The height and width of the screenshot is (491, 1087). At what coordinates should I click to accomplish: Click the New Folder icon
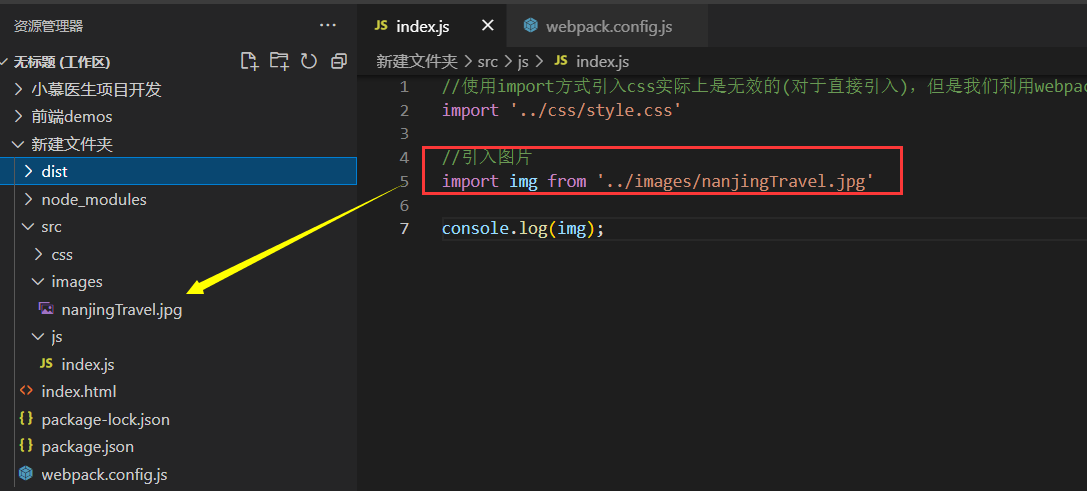279,61
